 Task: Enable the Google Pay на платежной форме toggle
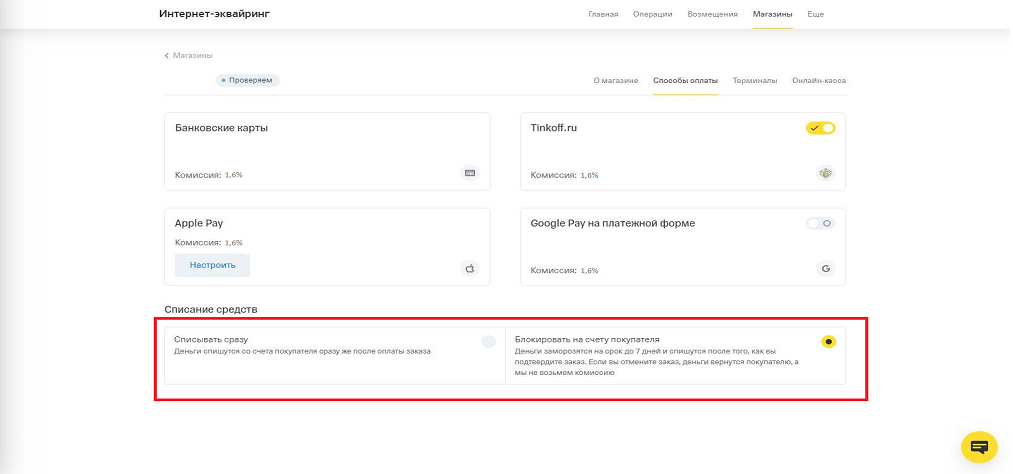(820, 223)
